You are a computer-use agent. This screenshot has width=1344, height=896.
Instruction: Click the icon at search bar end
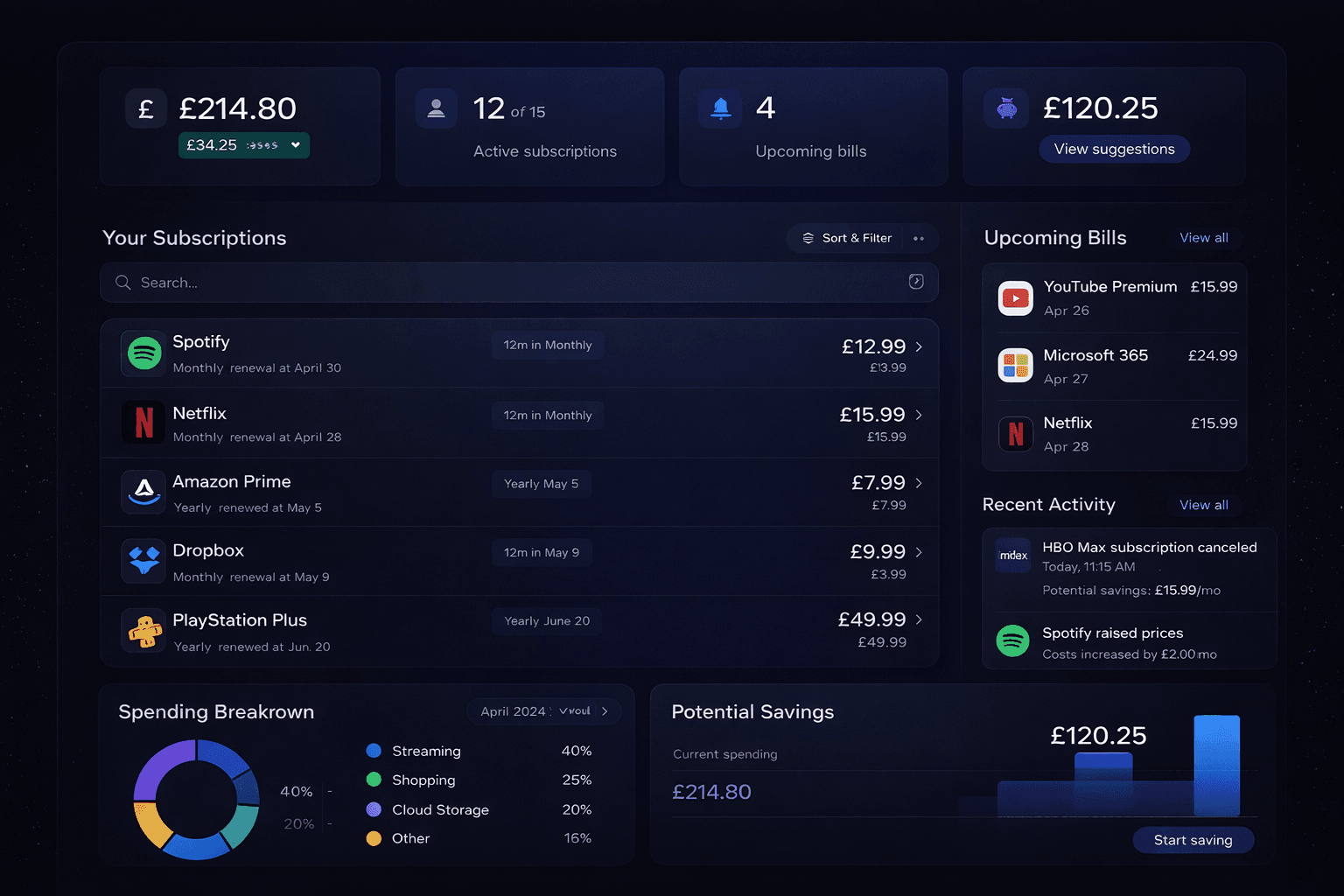click(916, 281)
